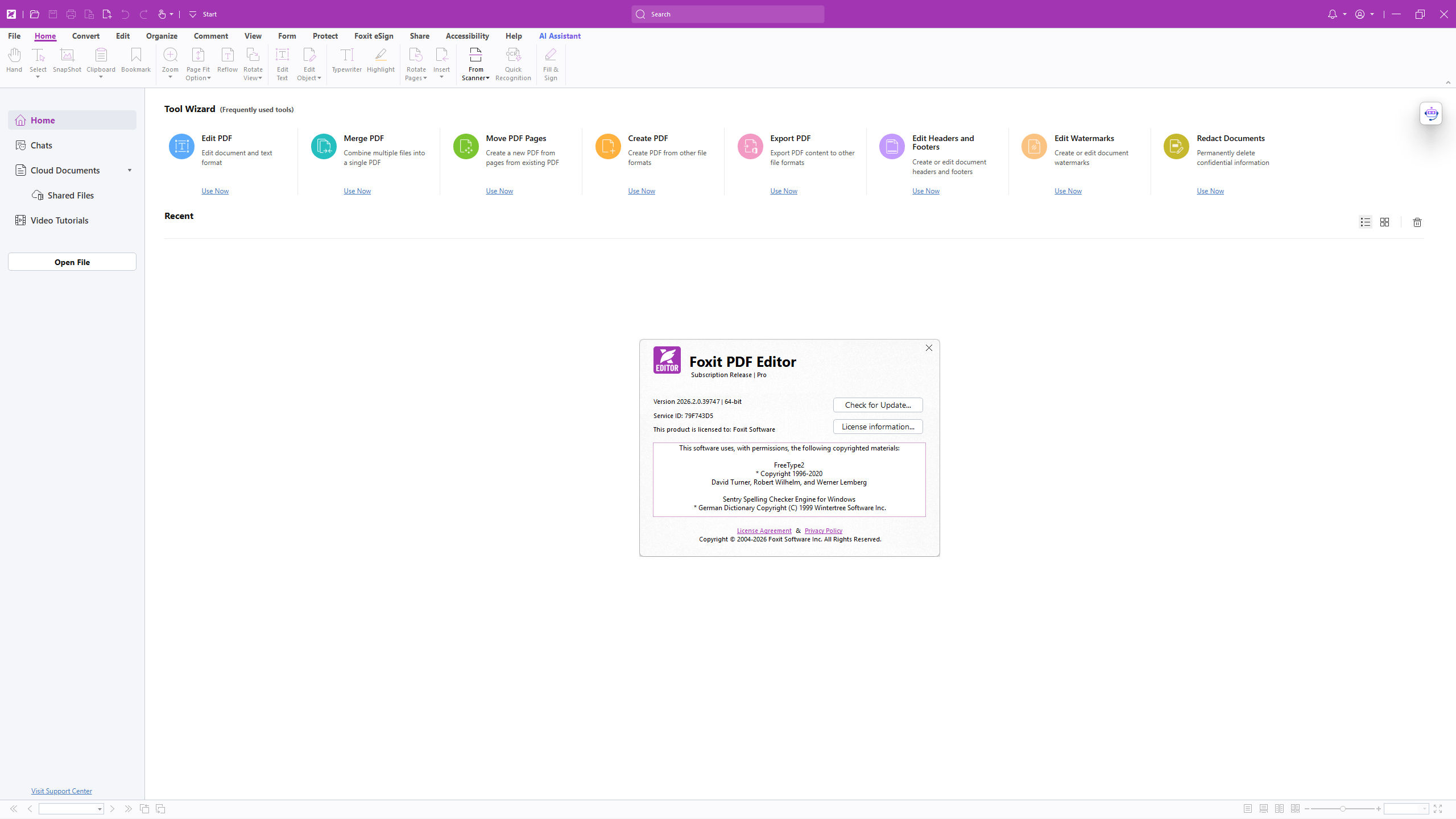Screen dimensions: 1456x819
Task: Switch to the Convert tab
Action: pyautogui.click(x=86, y=36)
